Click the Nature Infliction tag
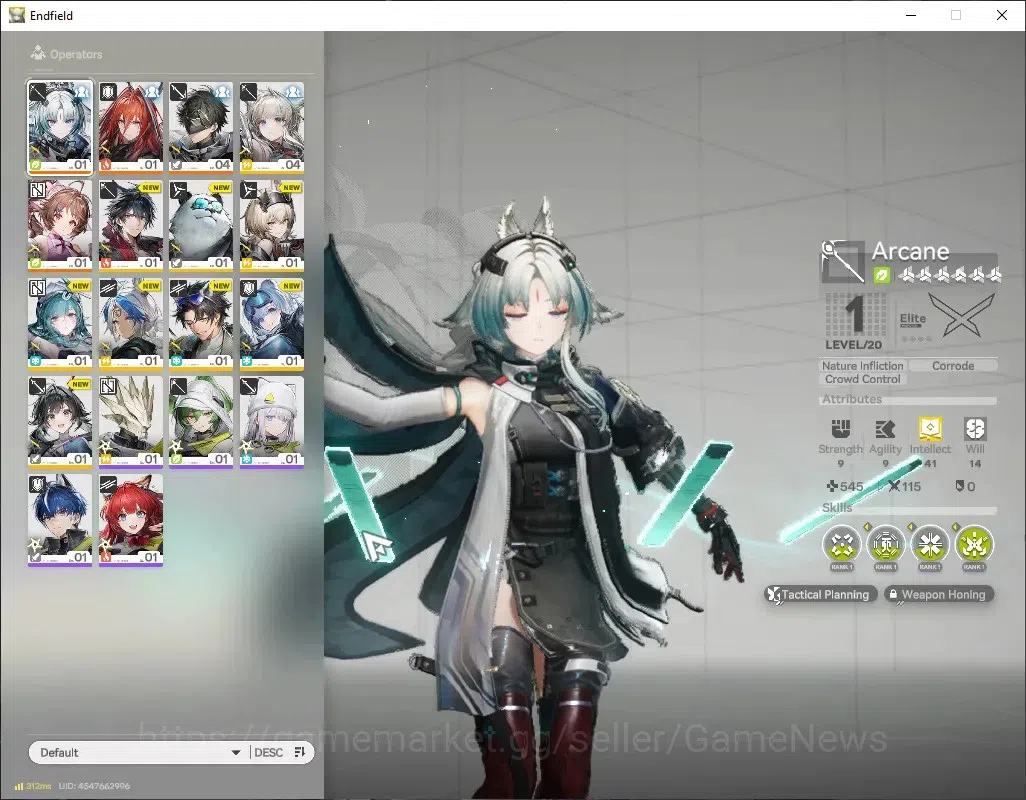Screen dimensions: 1026x800 point(862,366)
